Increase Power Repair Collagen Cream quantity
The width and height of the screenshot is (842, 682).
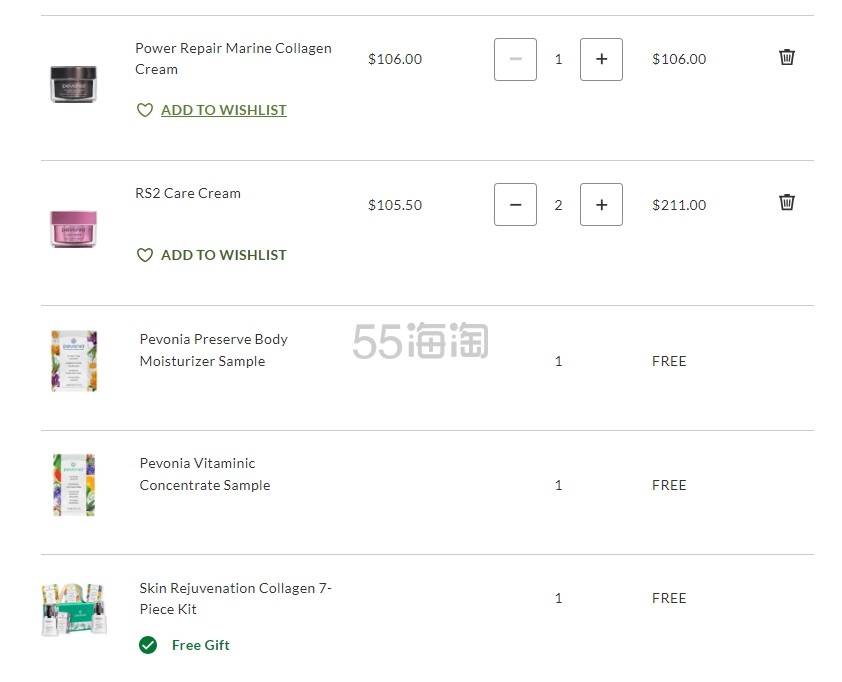point(601,59)
